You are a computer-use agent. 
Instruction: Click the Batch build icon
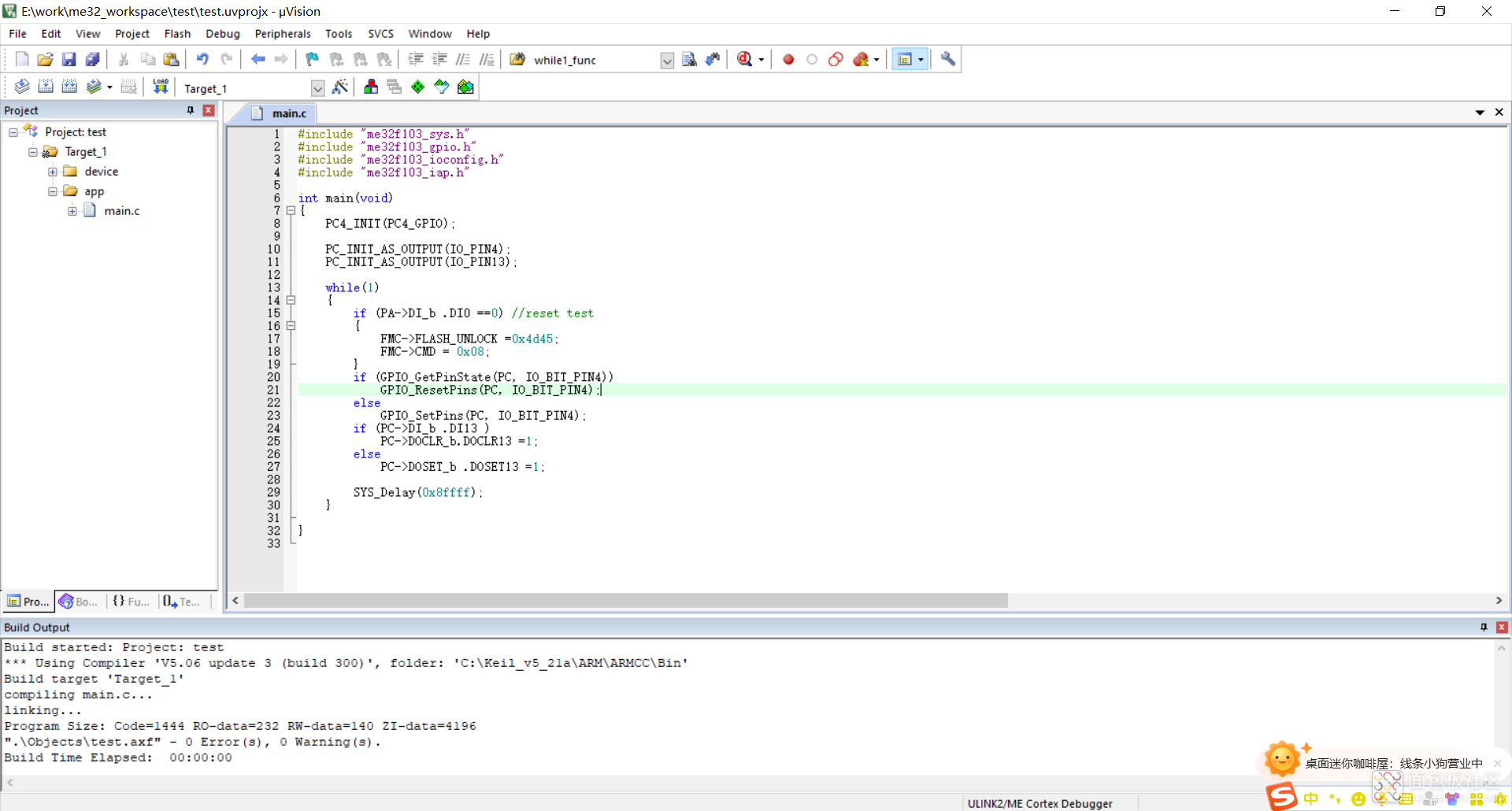point(94,87)
